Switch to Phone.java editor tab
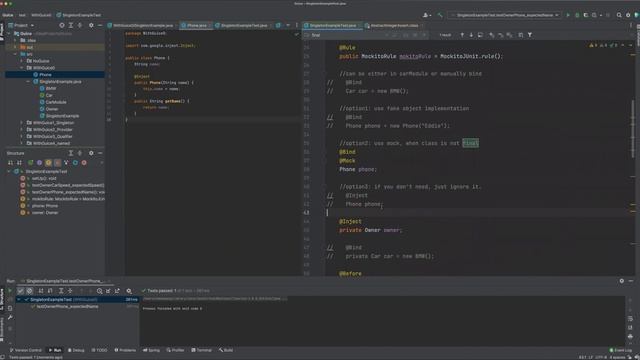640x360 pixels. click(x=196, y=25)
